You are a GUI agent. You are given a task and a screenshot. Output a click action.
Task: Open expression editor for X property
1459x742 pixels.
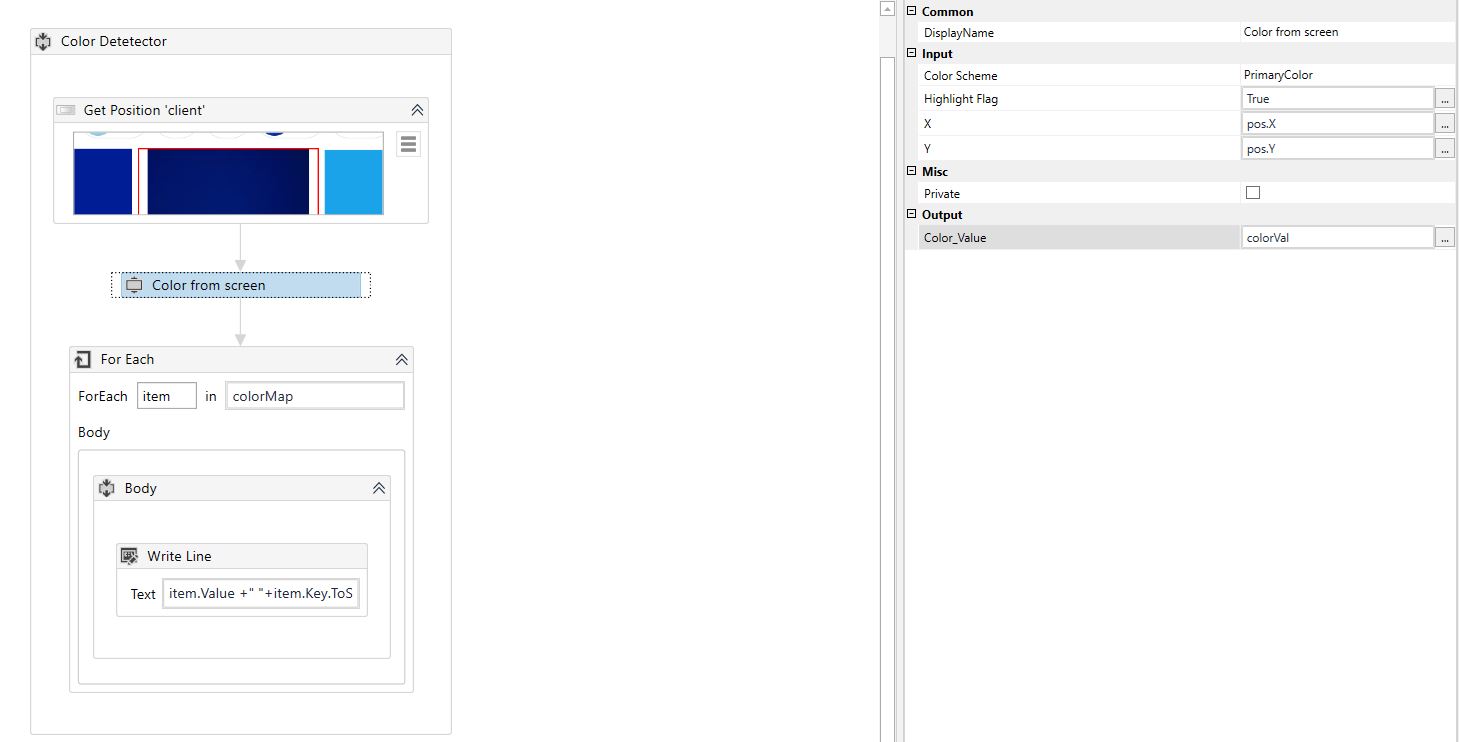pyautogui.click(x=1445, y=124)
